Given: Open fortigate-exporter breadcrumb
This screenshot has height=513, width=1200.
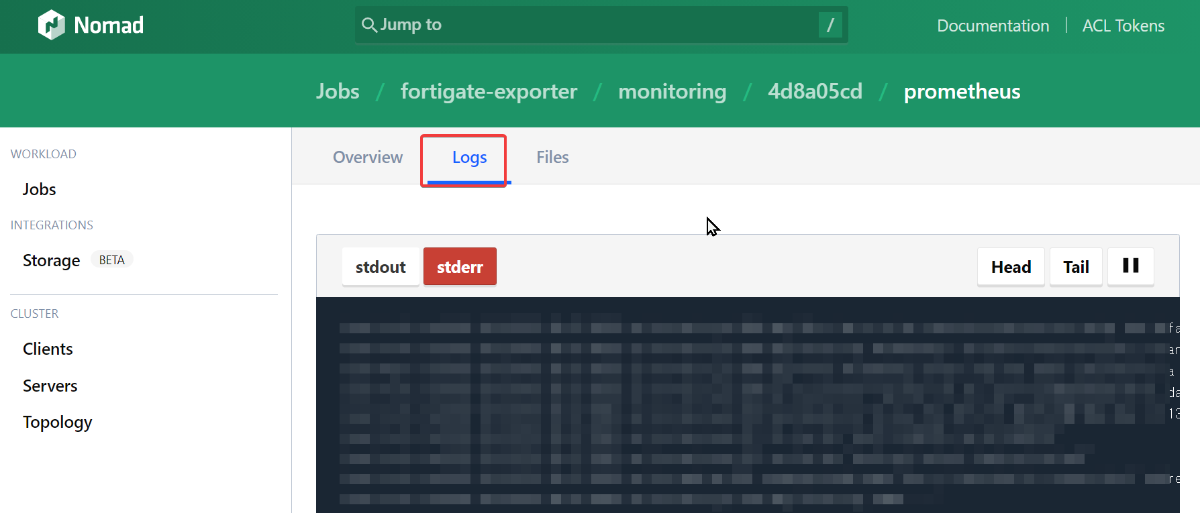Looking at the screenshot, I should pyautogui.click(x=489, y=91).
